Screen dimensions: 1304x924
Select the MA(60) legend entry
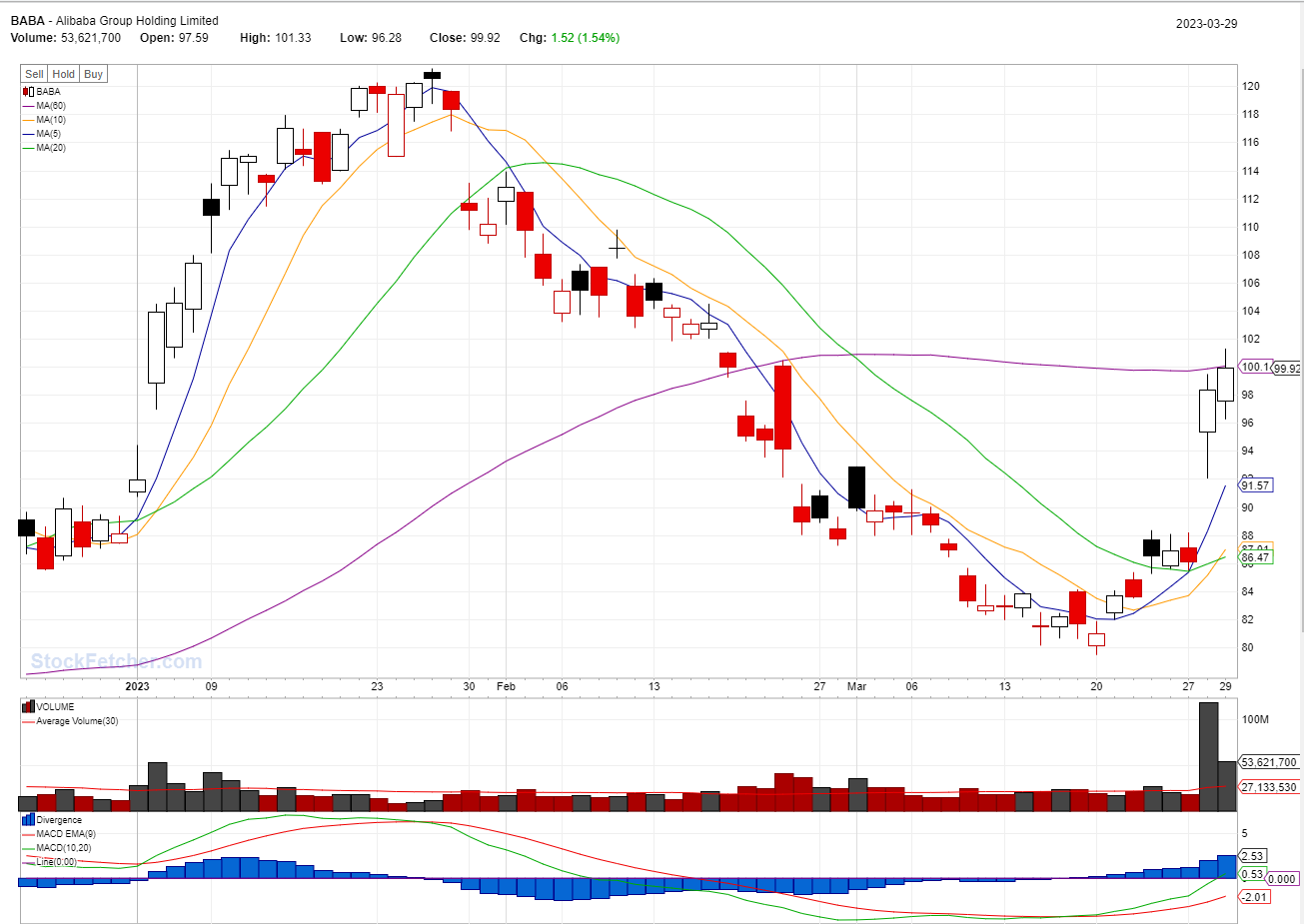[x=44, y=106]
